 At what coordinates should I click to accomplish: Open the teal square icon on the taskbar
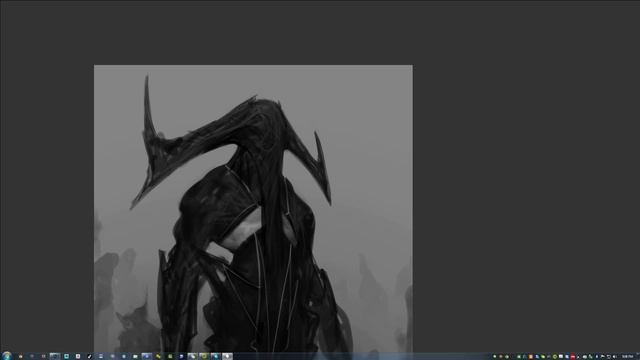67,356
